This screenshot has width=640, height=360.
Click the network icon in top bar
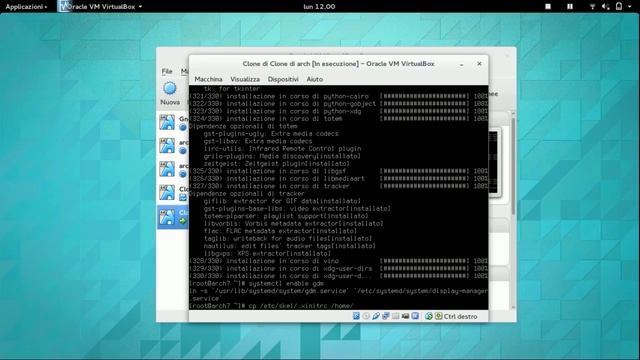[592, 7]
